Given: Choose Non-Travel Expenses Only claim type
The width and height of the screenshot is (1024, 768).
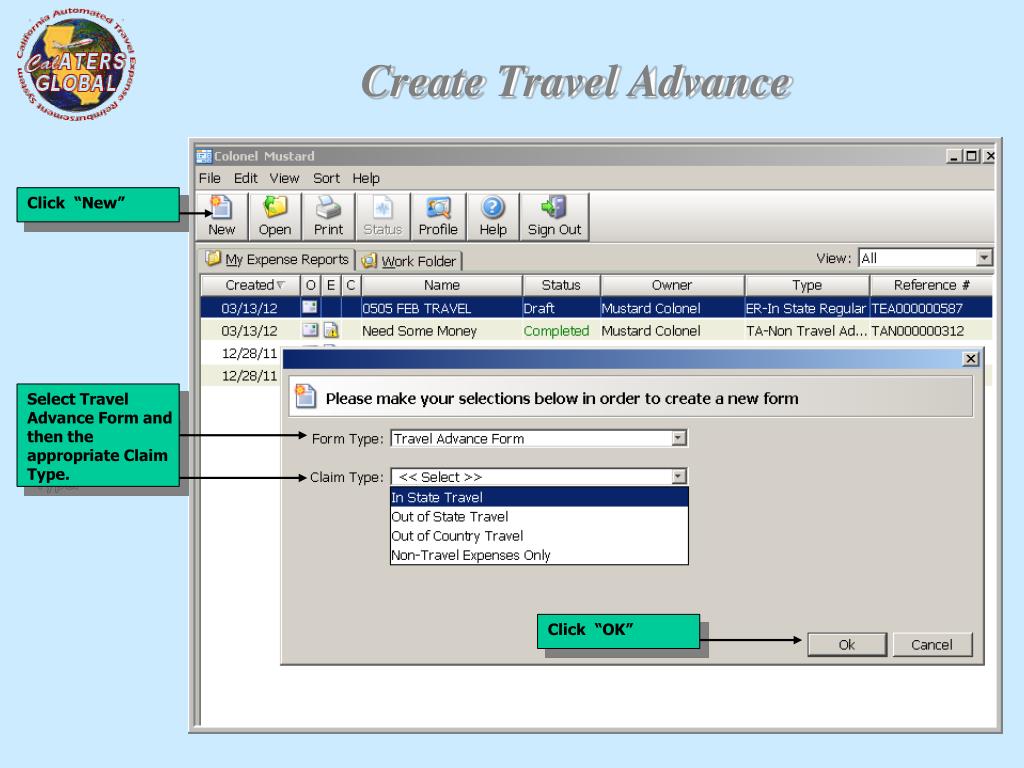Looking at the screenshot, I should click(x=539, y=555).
